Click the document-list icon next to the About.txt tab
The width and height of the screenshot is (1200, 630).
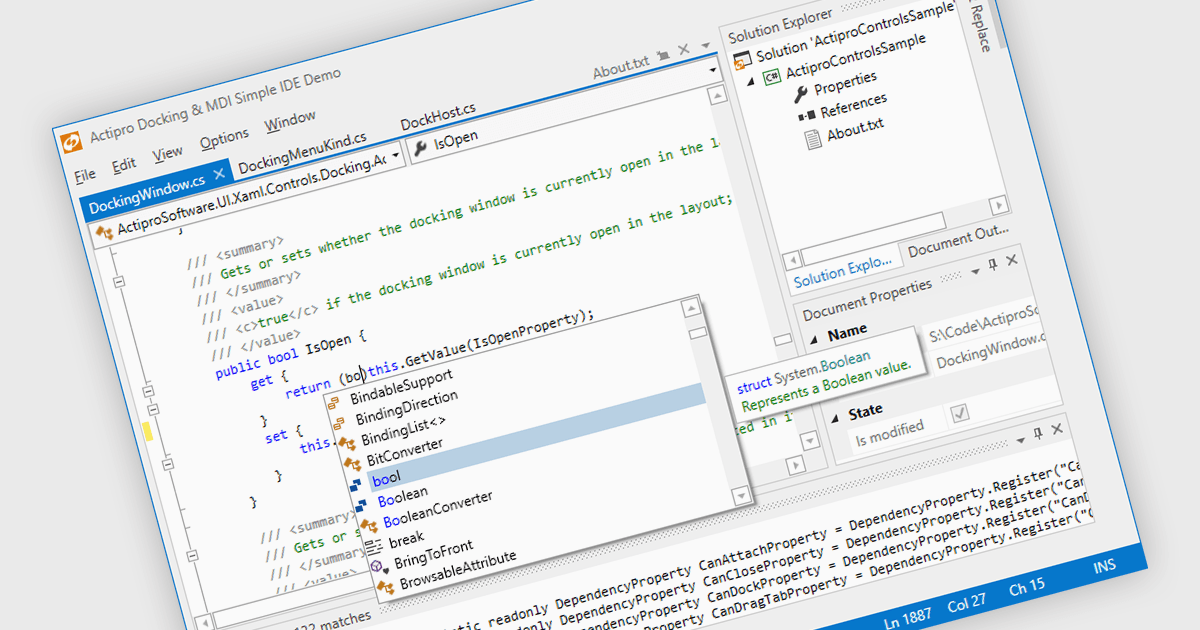(663, 56)
